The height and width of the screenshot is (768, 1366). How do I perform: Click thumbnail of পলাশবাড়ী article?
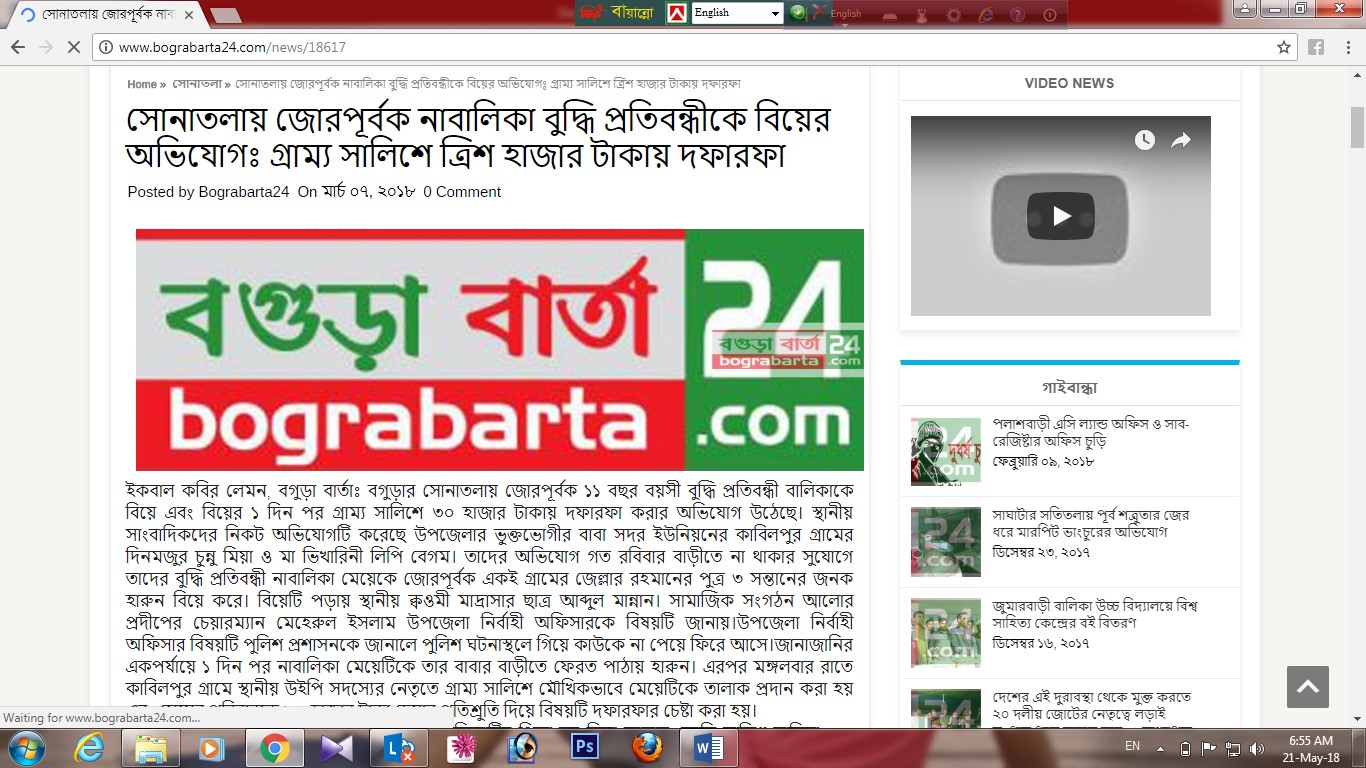pos(945,452)
